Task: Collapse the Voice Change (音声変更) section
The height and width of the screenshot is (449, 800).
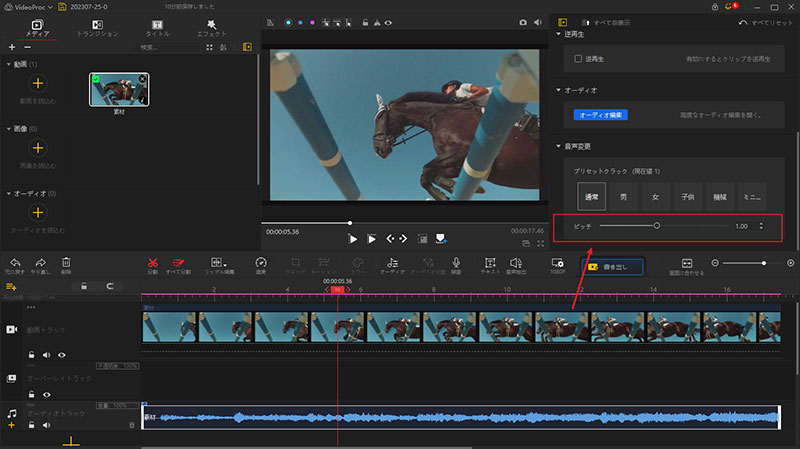Action: pyautogui.click(x=558, y=146)
